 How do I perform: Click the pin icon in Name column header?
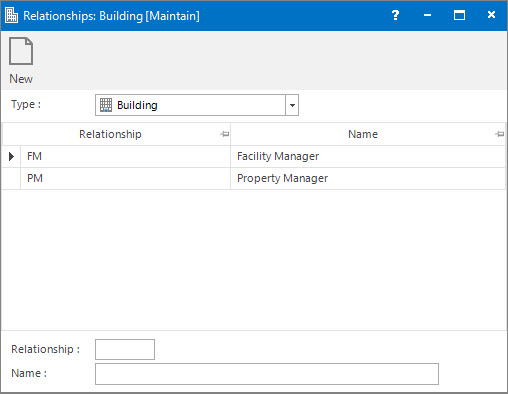[500, 134]
